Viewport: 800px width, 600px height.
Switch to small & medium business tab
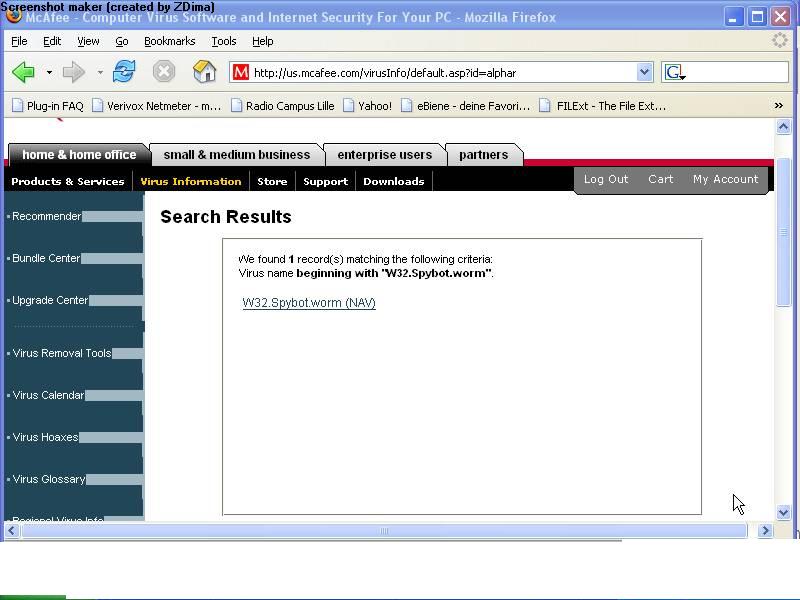237,155
